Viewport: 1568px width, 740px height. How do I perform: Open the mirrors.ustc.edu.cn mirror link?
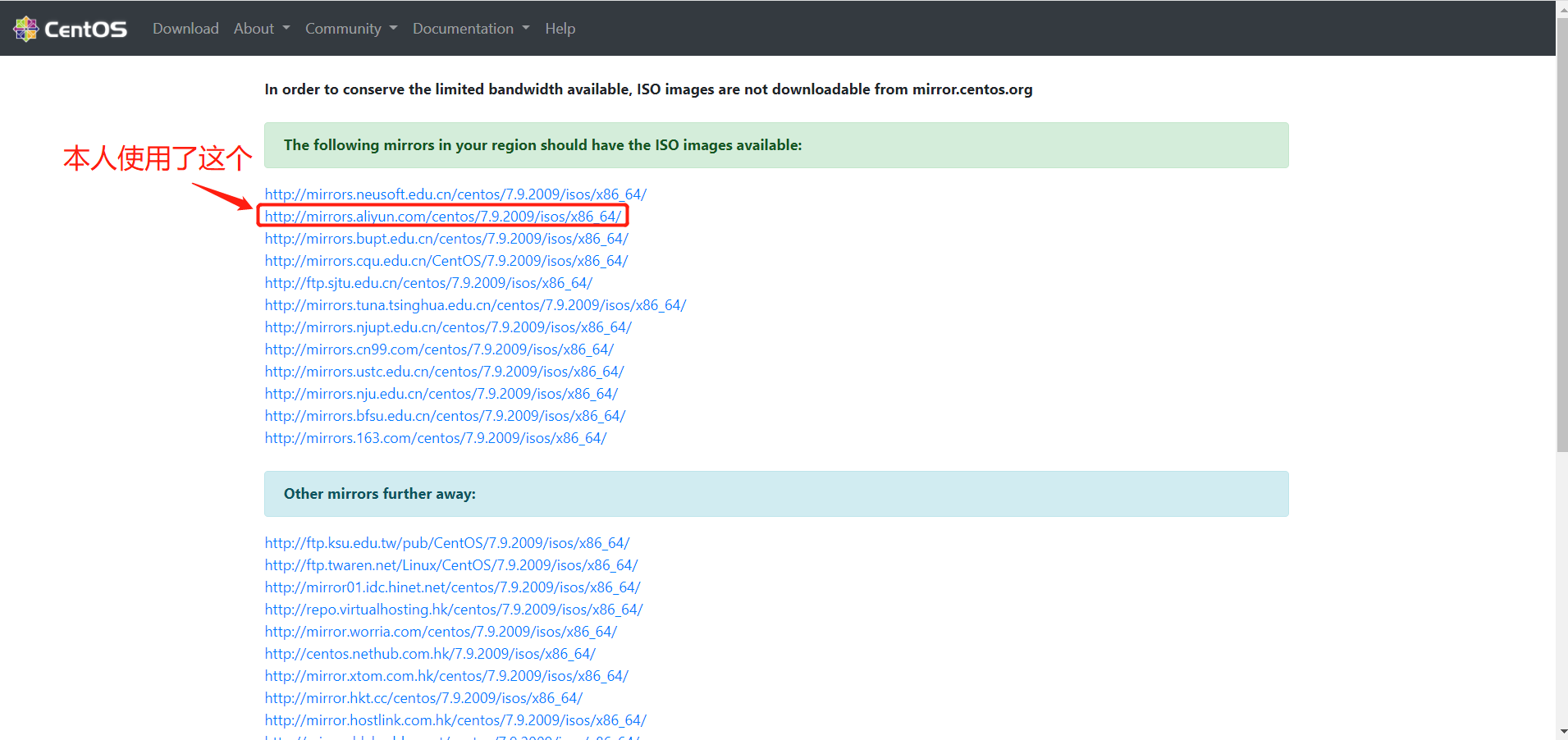[445, 372]
